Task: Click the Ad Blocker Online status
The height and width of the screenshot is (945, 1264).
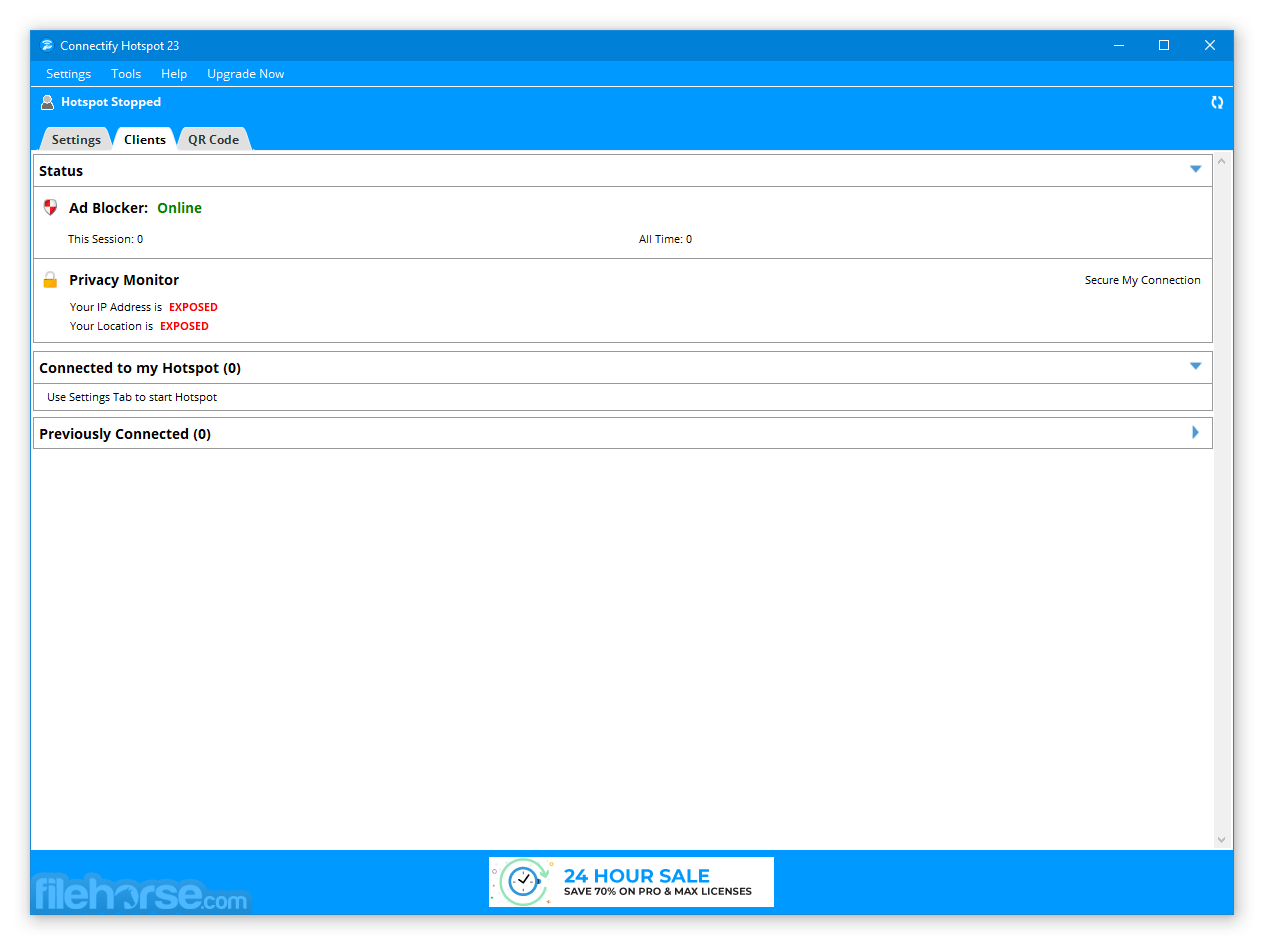Action: pyautogui.click(x=180, y=208)
